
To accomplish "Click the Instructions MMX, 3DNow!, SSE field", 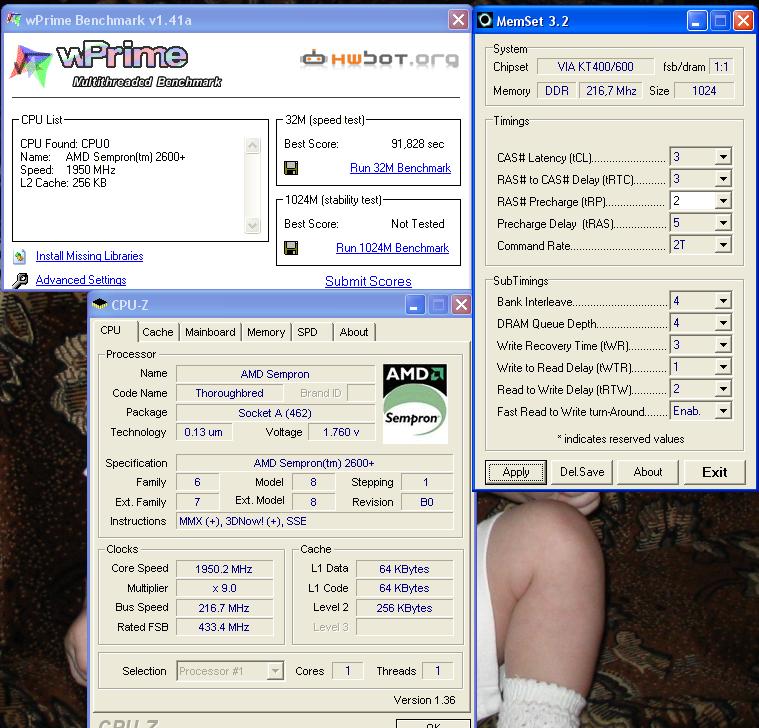I will coord(314,521).
